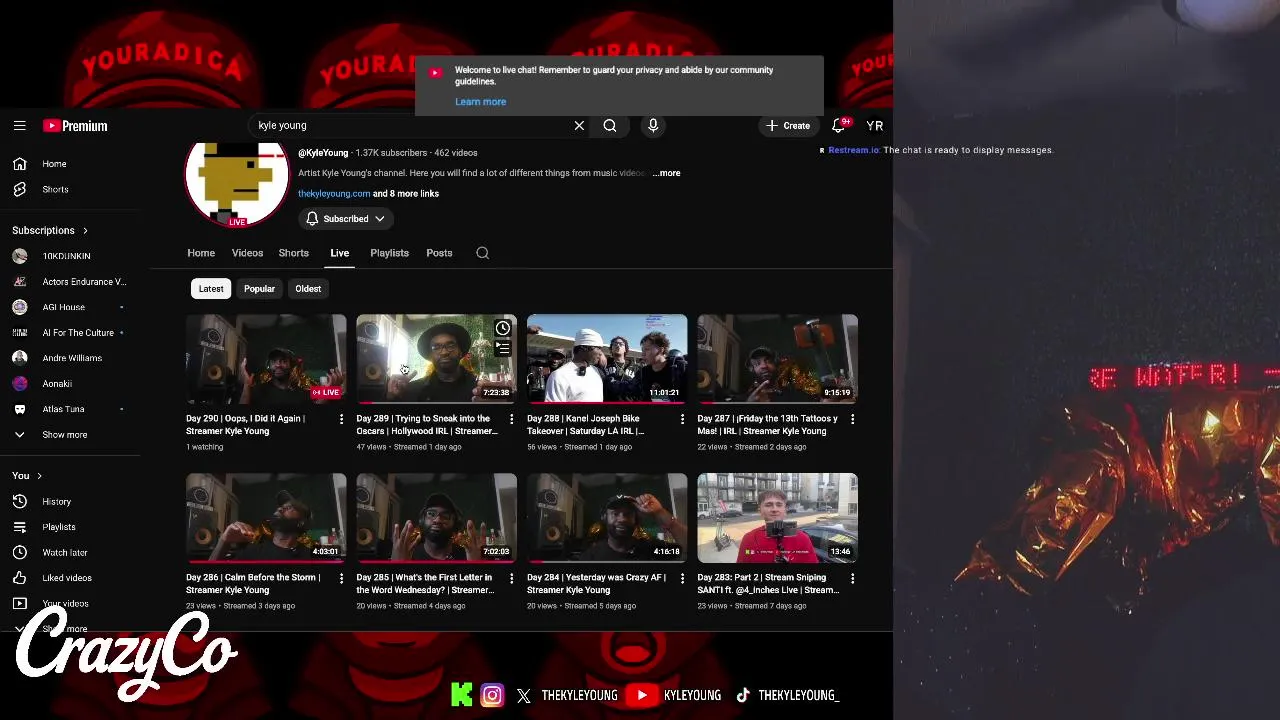Open more options for Day 289 video
This screenshot has width=1280, height=720.
512,419
